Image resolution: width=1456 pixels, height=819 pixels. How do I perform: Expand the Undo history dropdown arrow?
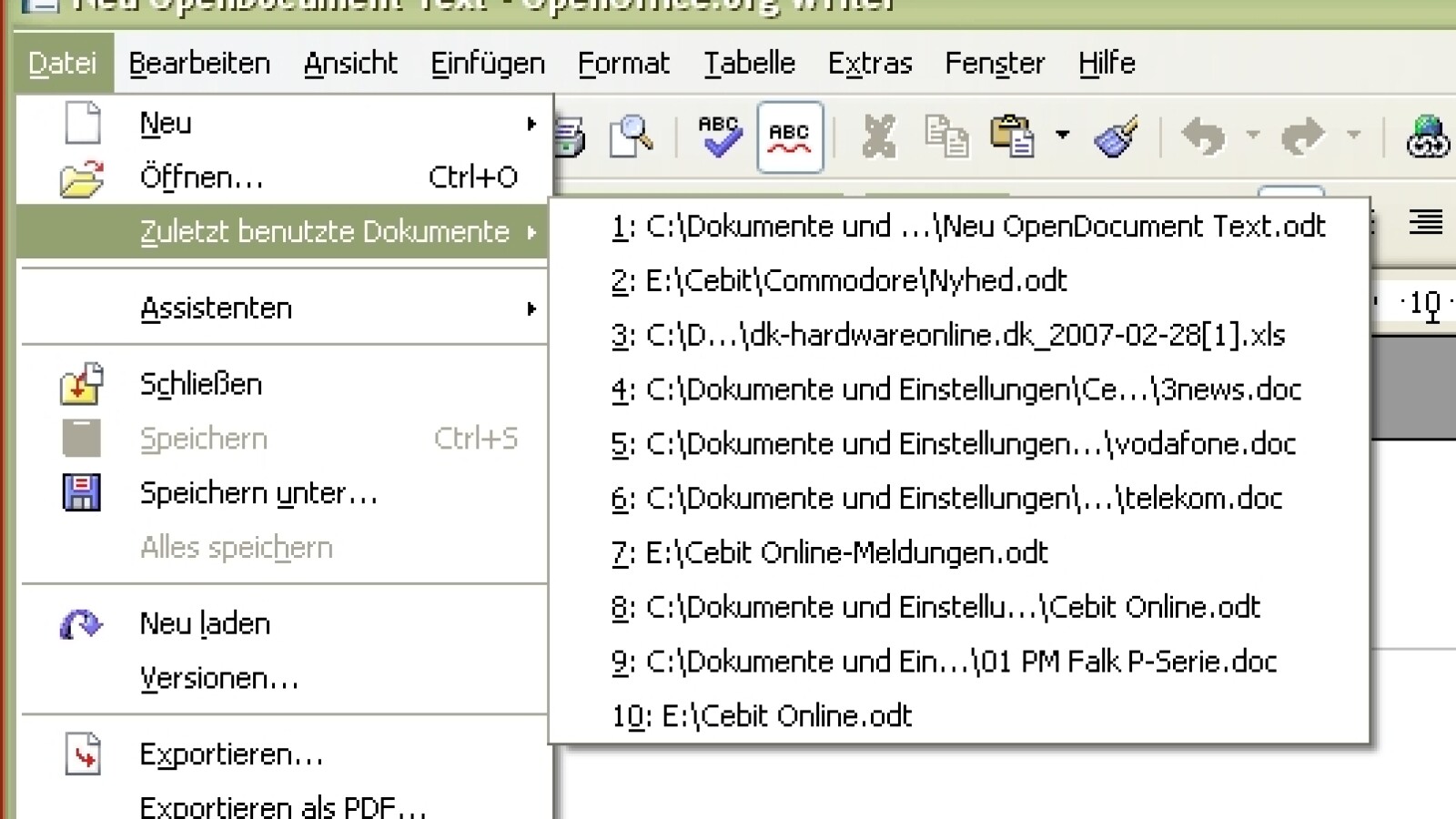(1253, 136)
